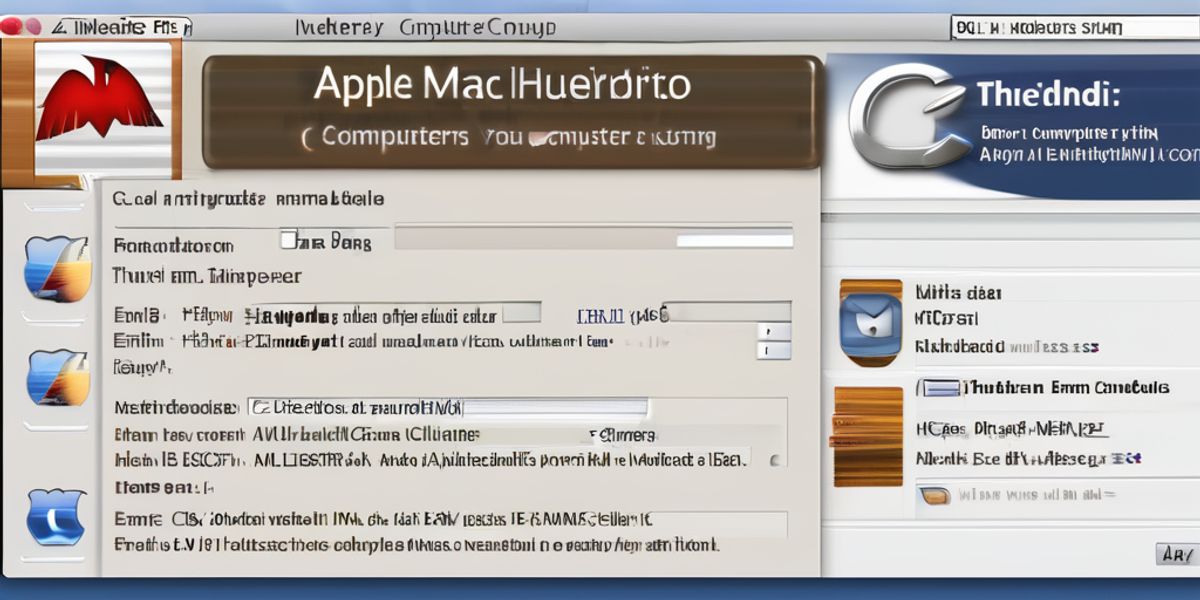The height and width of the screenshot is (600, 1200).
Task: Click the Thuahan Emm Canedels row text
Action: pos(1066,388)
